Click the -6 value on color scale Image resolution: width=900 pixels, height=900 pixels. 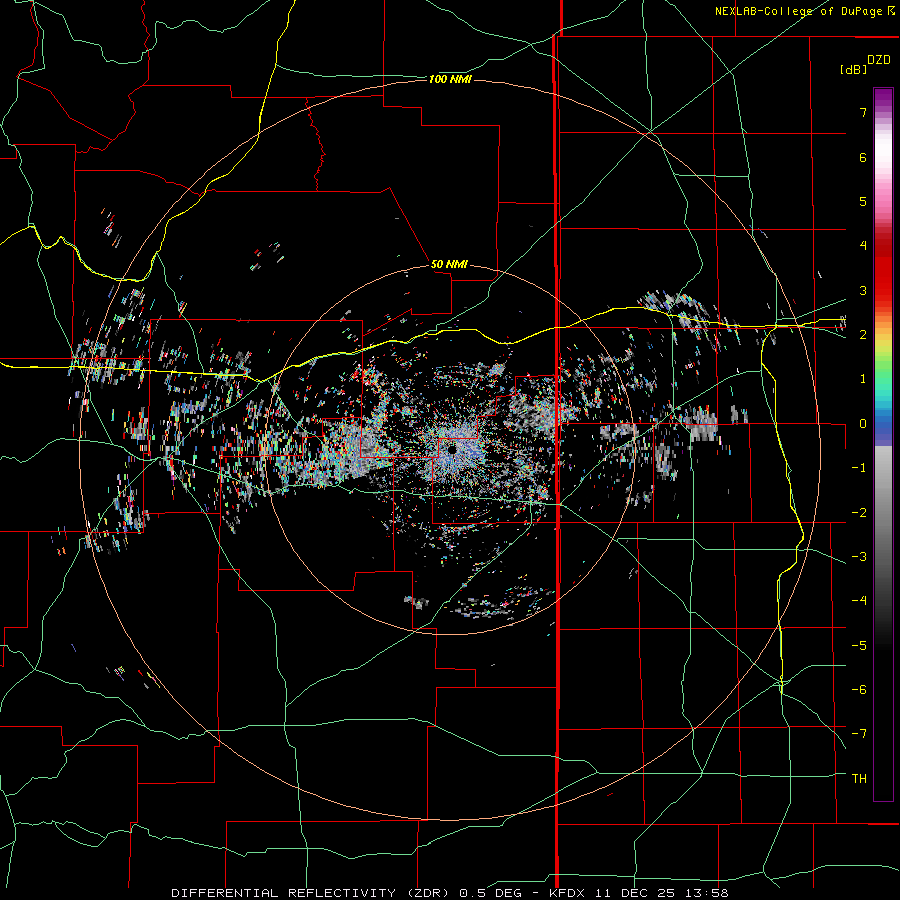pyautogui.click(x=859, y=690)
